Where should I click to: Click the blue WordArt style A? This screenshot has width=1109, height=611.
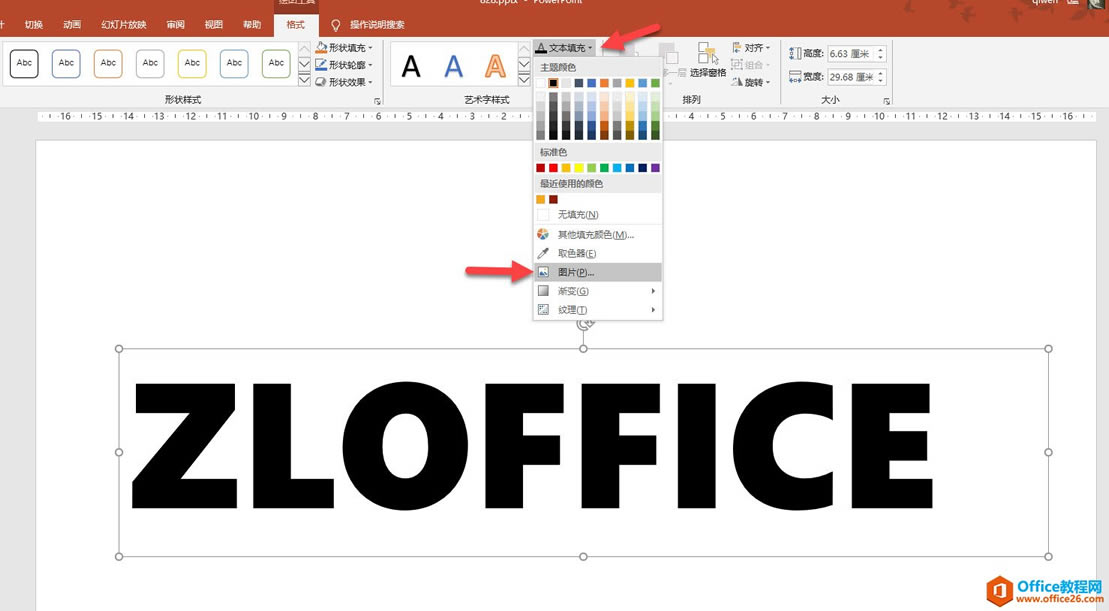coord(452,64)
